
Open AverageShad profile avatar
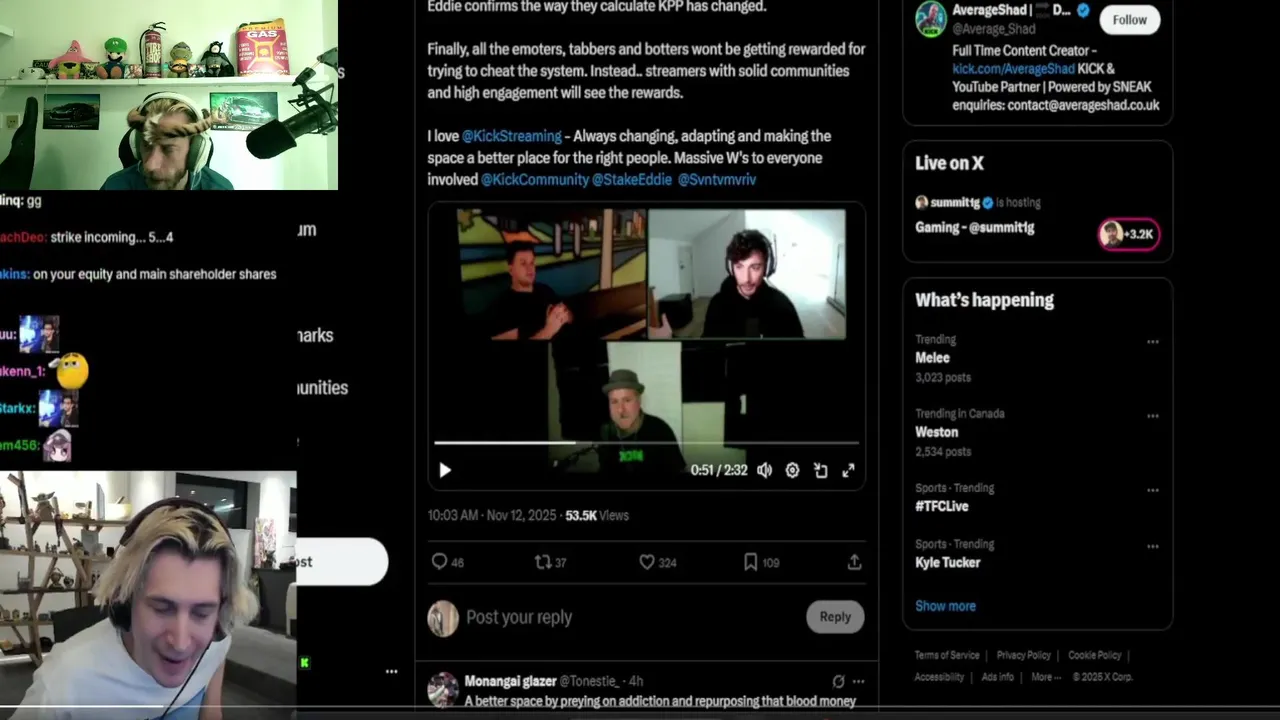pos(930,19)
